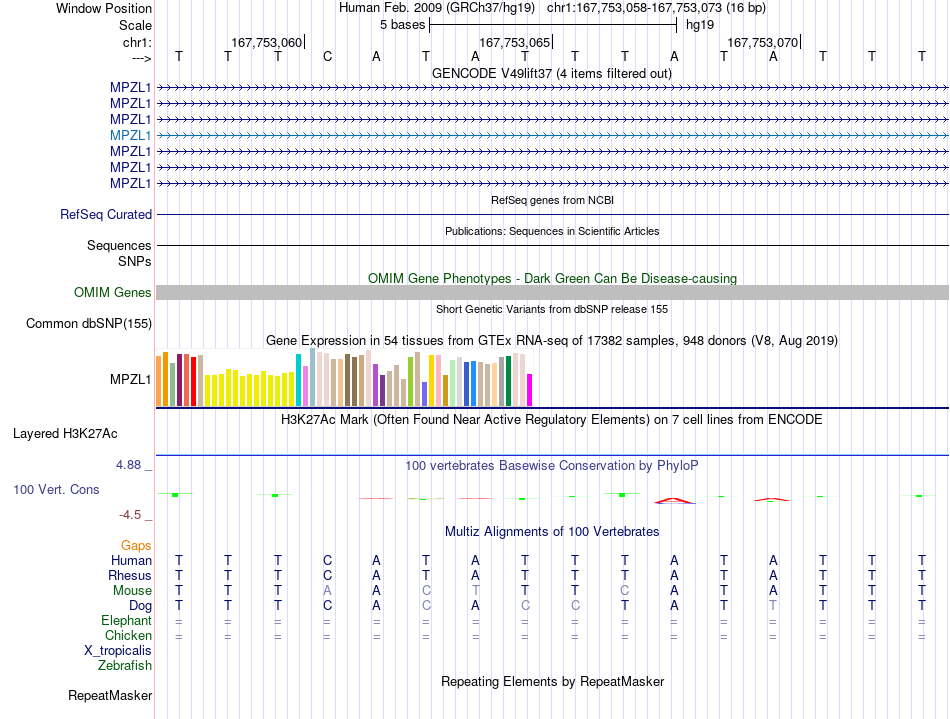
Task: Click the light-blue highlighted MPZL1 transcript label
Action: 130,135
